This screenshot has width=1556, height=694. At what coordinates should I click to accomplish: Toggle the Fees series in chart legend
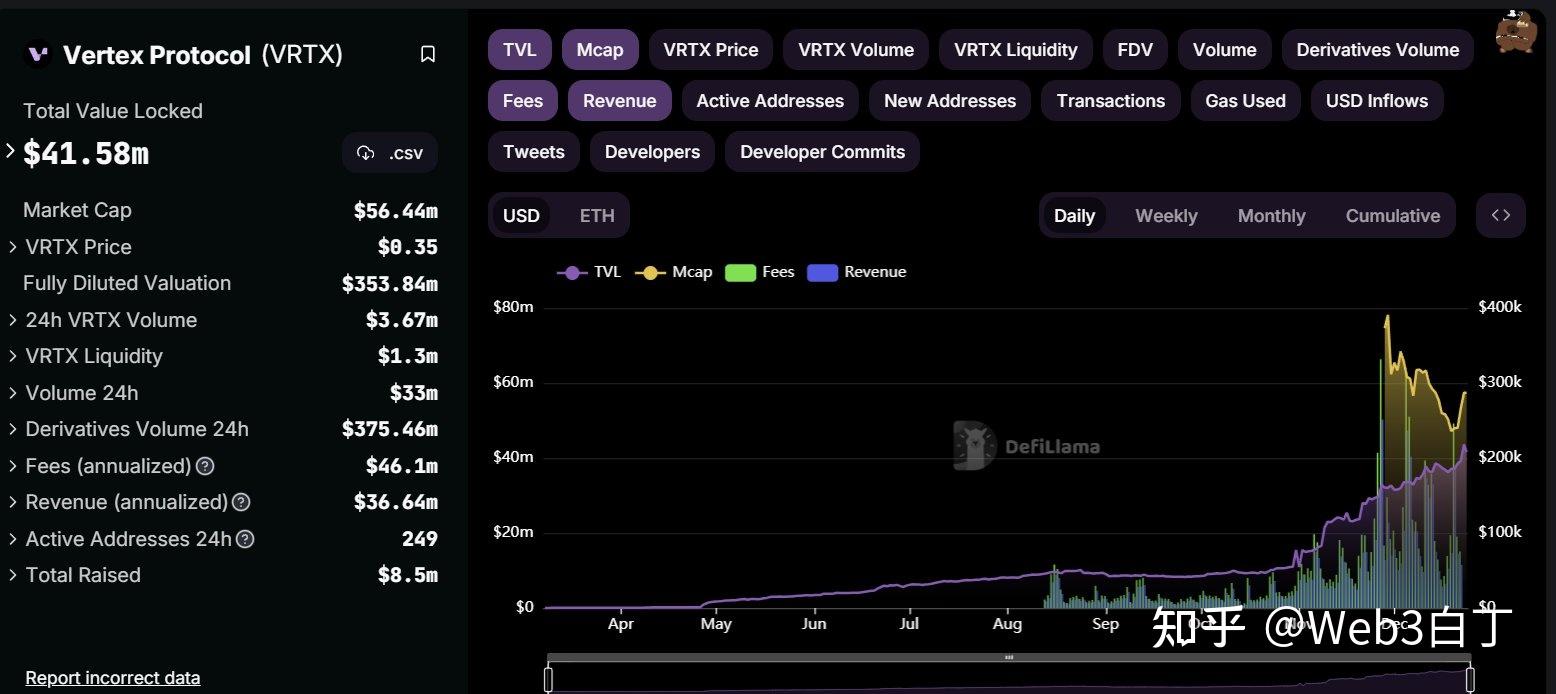tap(760, 272)
